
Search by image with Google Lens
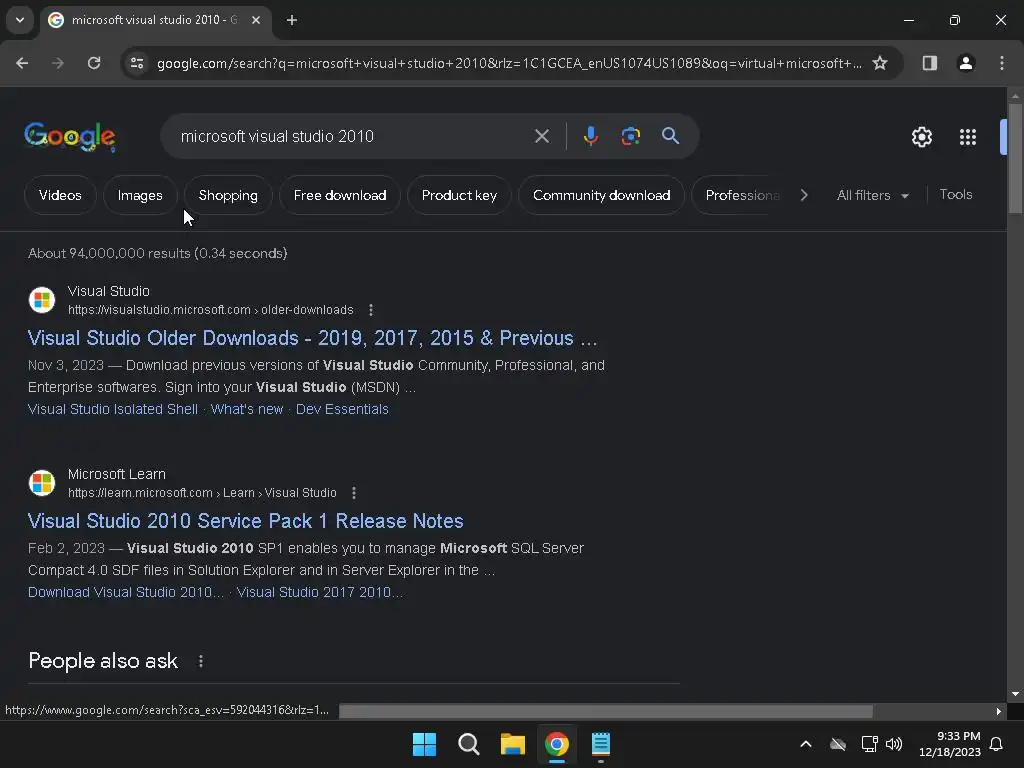tap(630, 136)
